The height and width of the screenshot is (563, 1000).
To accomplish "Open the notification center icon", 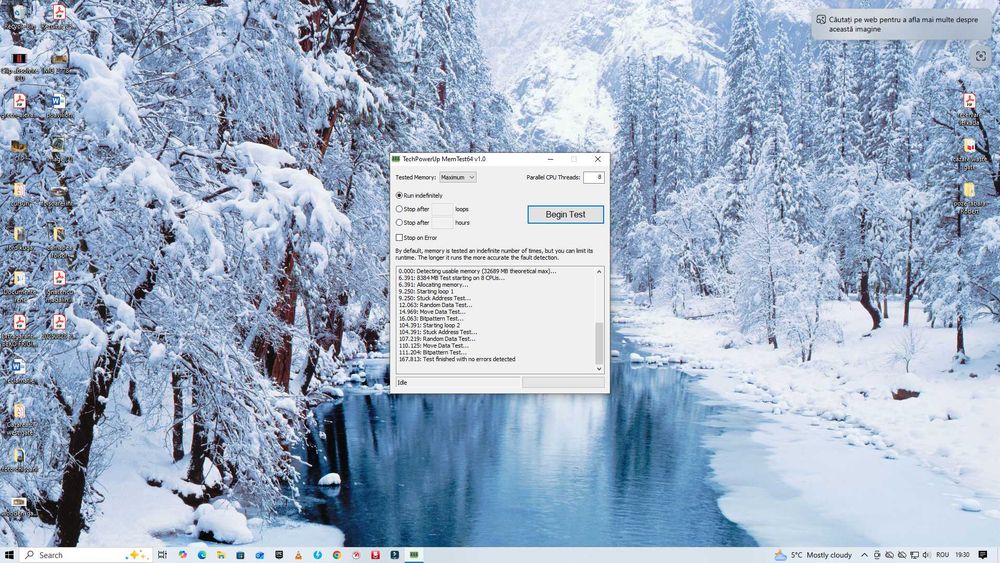I will [x=983, y=555].
